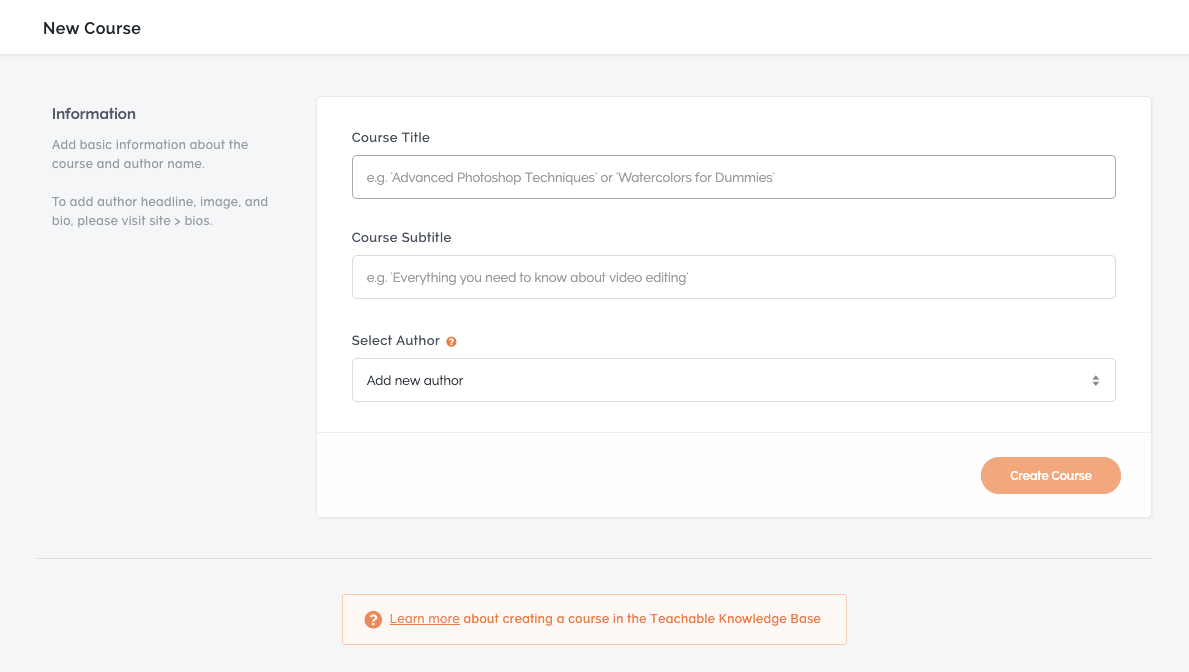Focus the Course Title input field

(x=732, y=177)
